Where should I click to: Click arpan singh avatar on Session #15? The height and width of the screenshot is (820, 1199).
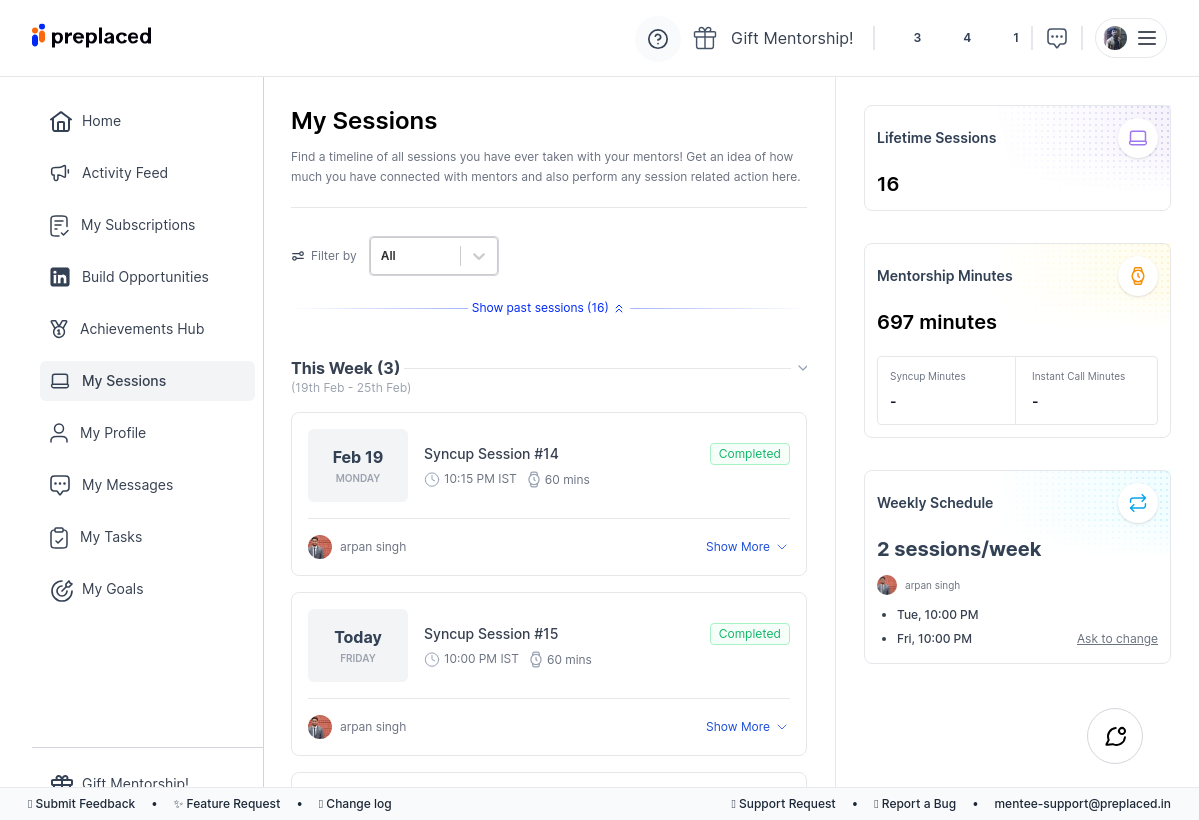click(320, 727)
